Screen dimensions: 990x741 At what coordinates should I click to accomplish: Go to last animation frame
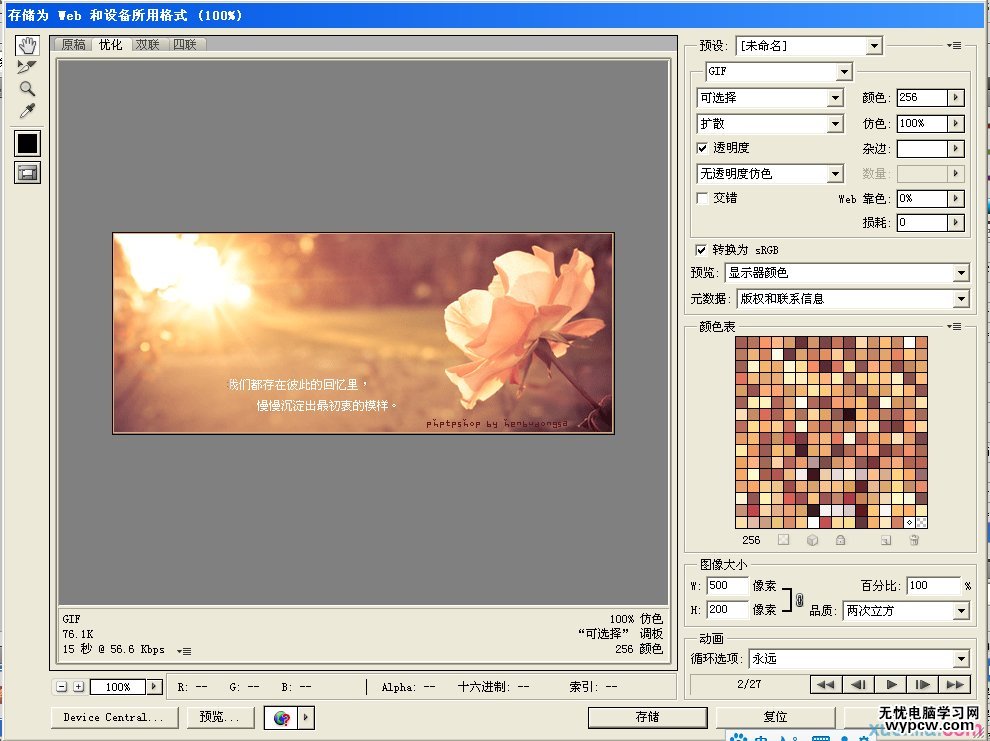[x=955, y=684]
